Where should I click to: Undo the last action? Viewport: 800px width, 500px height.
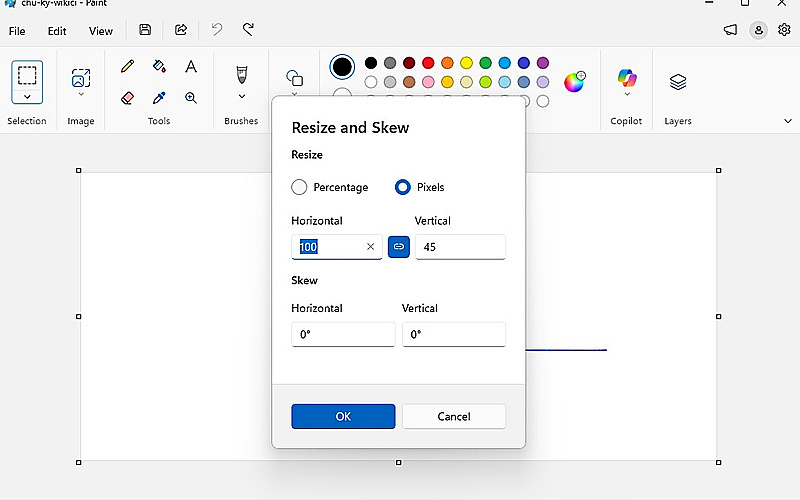click(x=217, y=30)
